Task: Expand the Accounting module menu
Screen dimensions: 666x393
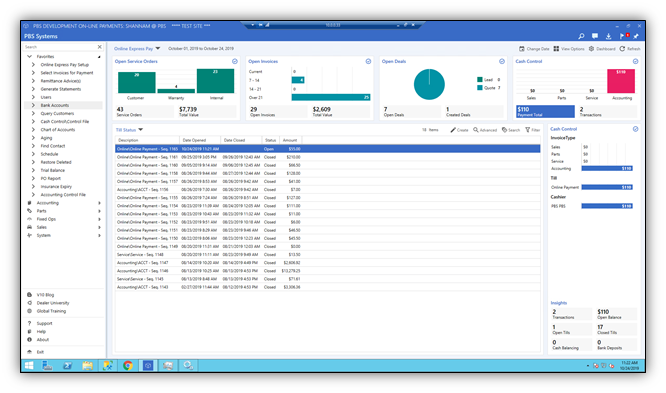Action: pos(99,203)
